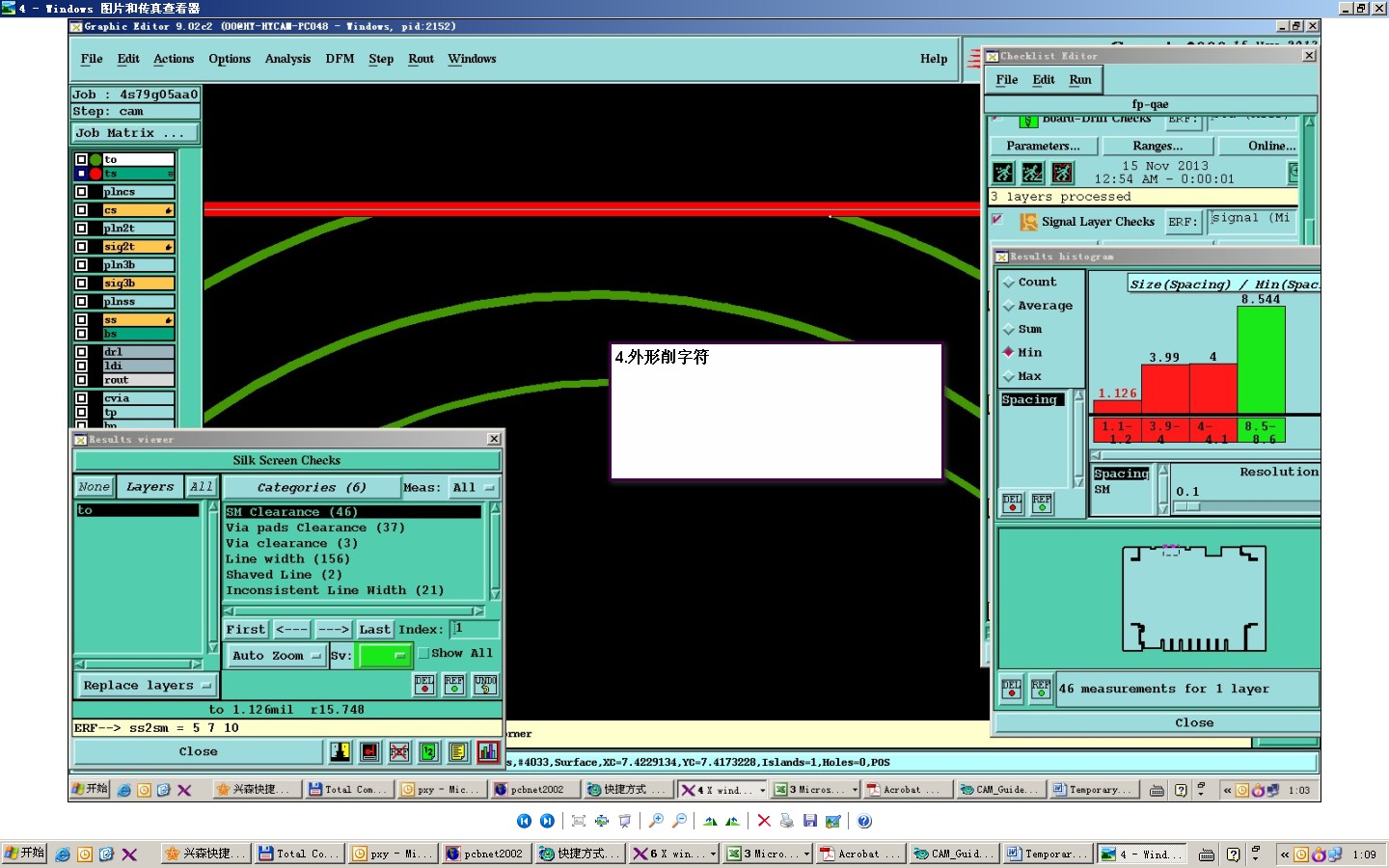
Task: Open the green Sv color dropdown
Action: coord(384,656)
